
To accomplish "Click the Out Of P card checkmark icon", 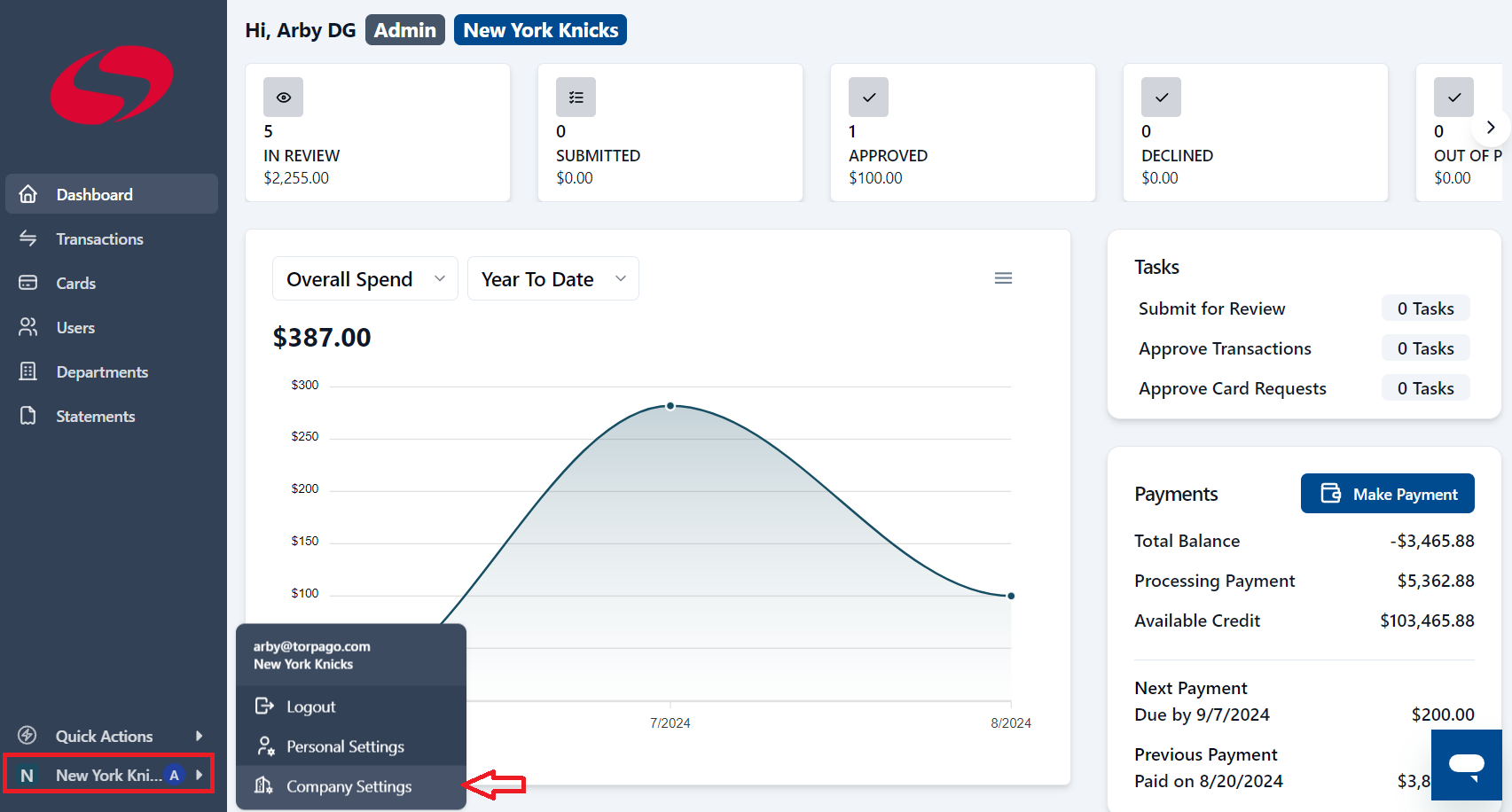I will [x=1453, y=98].
